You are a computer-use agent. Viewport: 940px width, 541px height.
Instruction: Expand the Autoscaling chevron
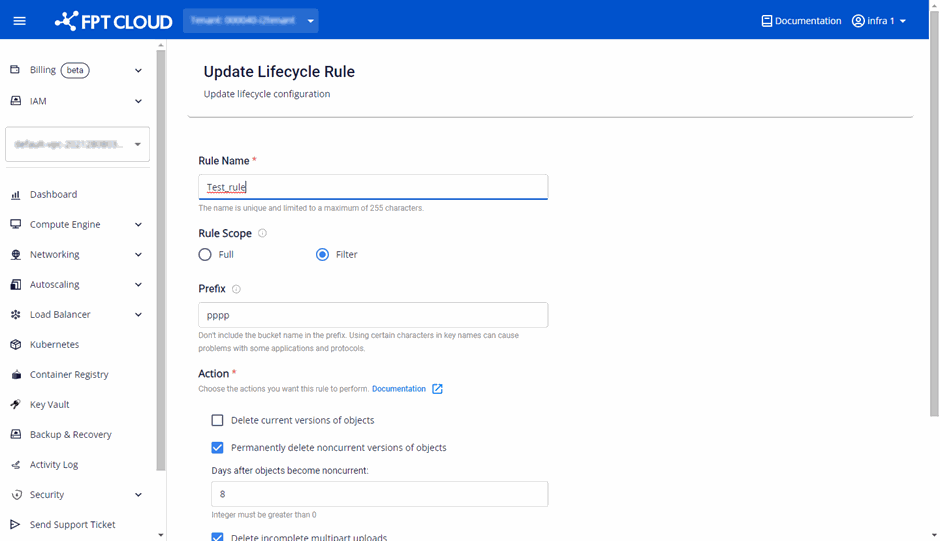tap(138, 284)
